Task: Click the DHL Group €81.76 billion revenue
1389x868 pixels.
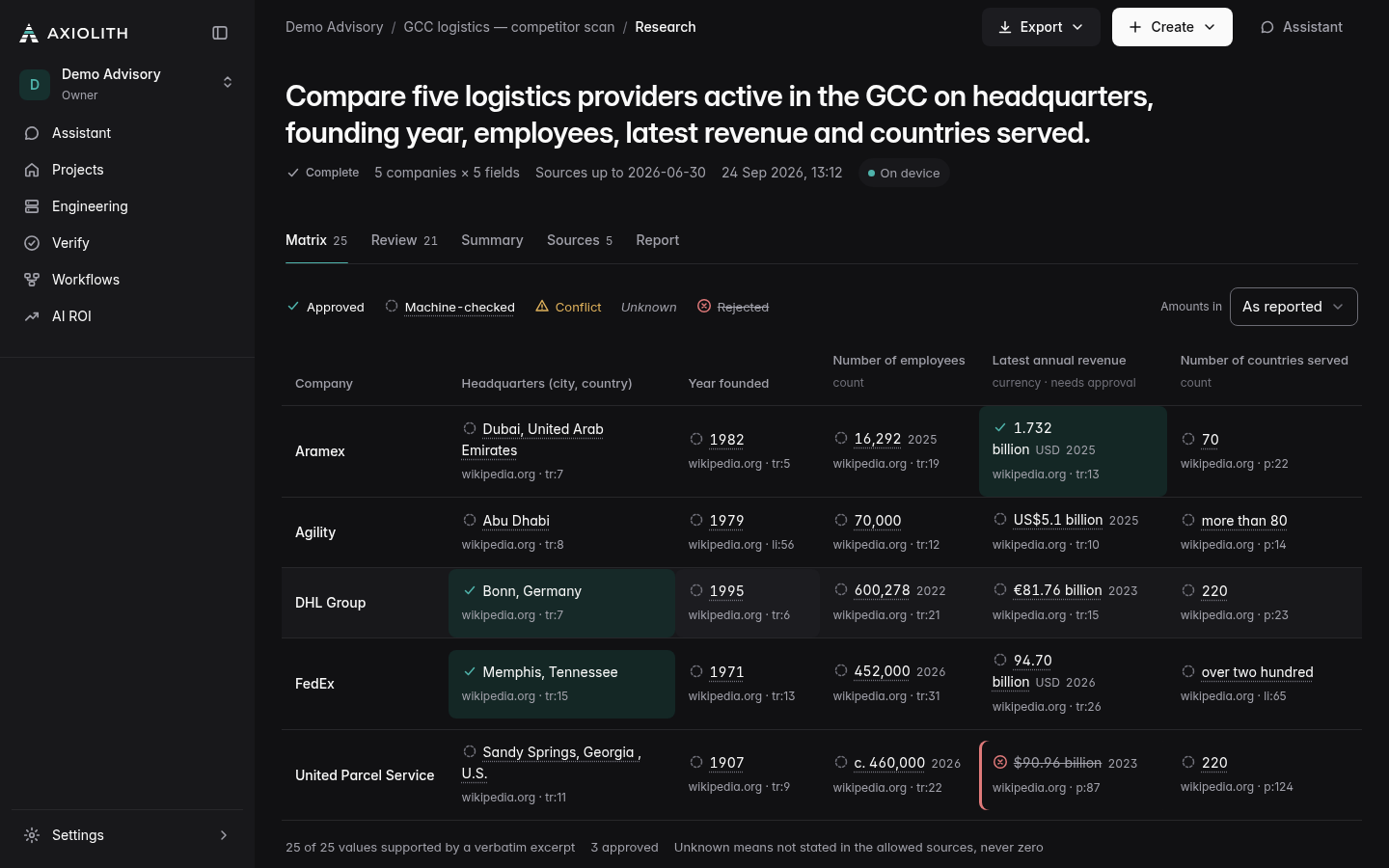Action: 1057,590
